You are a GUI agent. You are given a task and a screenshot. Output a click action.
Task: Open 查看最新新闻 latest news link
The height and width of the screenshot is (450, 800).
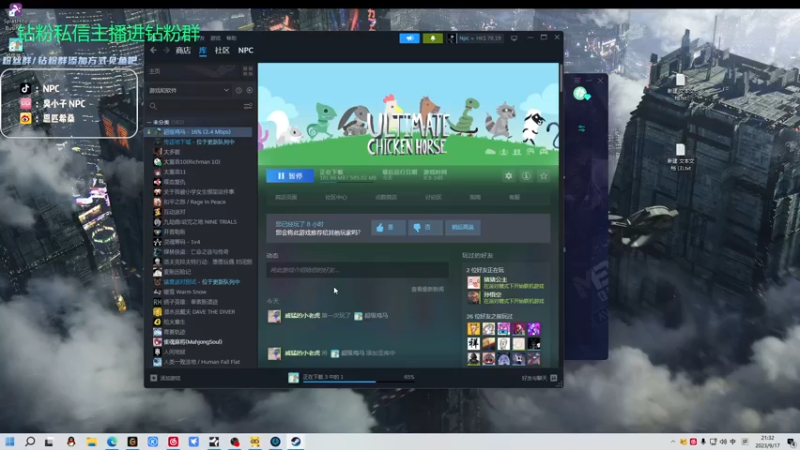coord(427,289)
